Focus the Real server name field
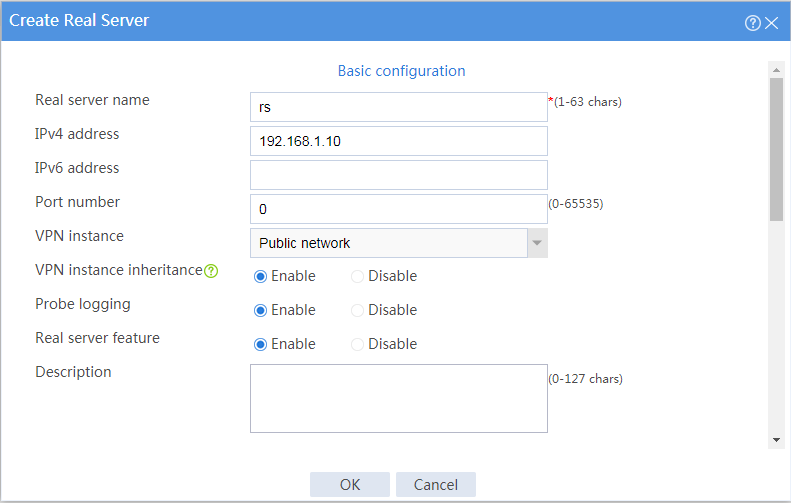791x503 pixels. tap(399, 107)
